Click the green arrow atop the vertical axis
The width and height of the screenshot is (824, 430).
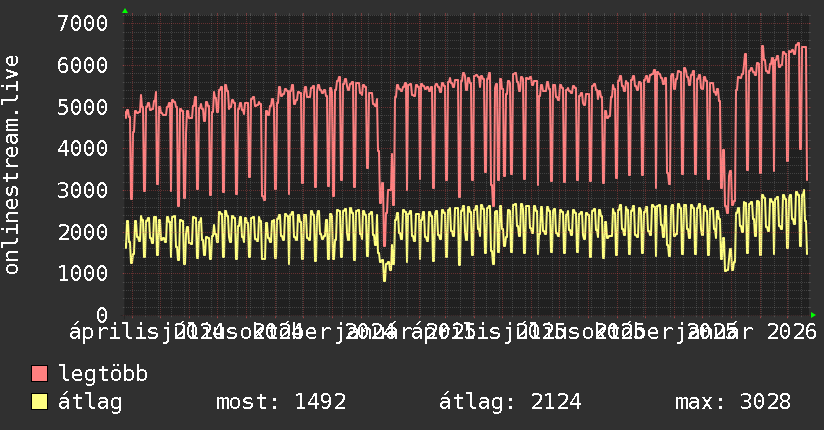(124, 11)
